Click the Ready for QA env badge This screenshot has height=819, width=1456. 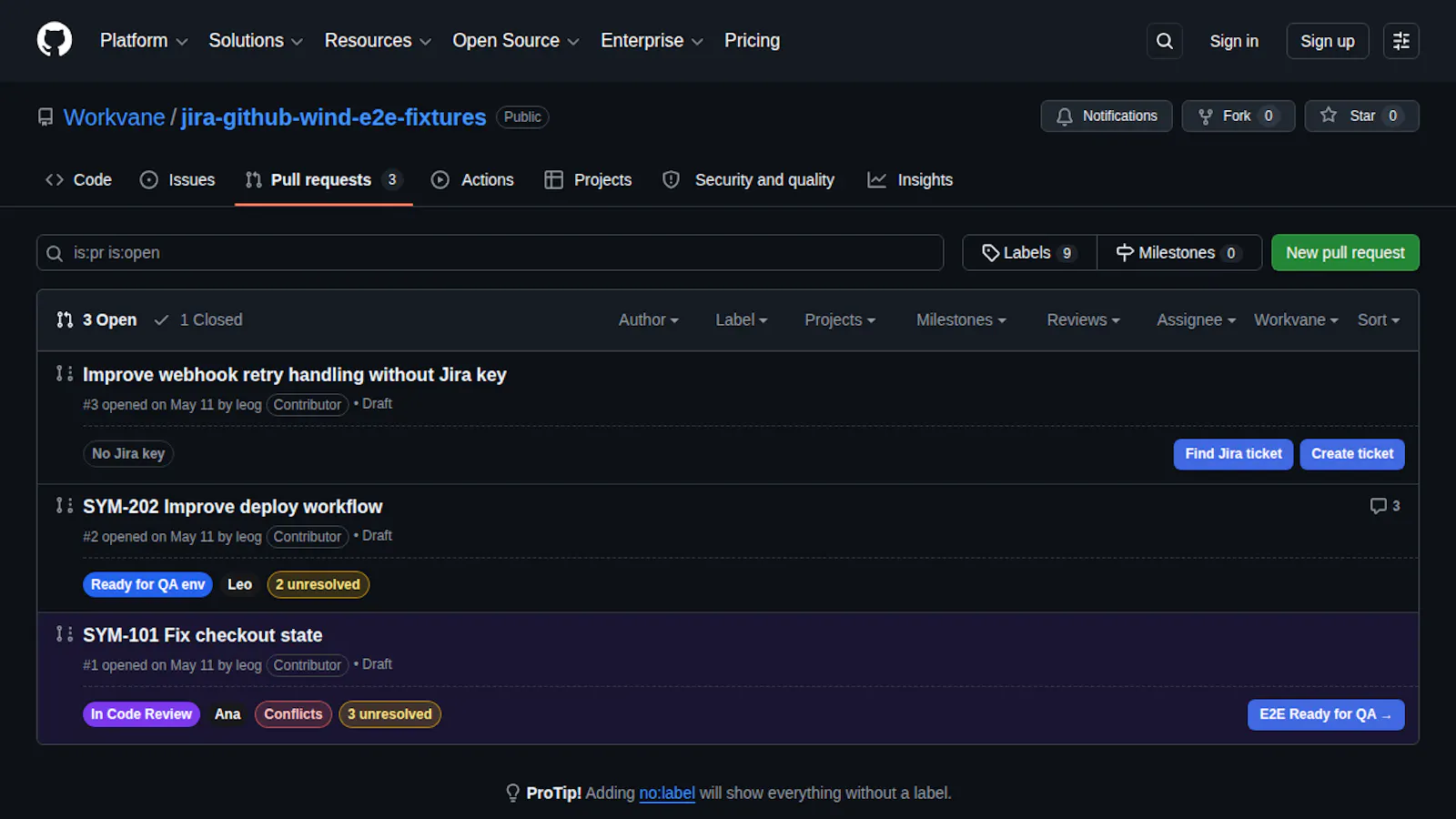click(147, 585)
